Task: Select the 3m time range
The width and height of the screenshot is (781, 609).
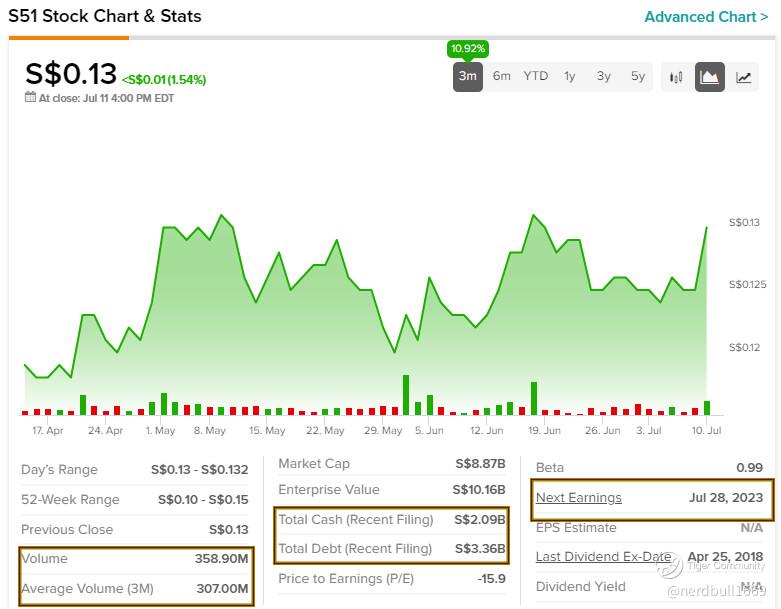Action: point(467,77)
